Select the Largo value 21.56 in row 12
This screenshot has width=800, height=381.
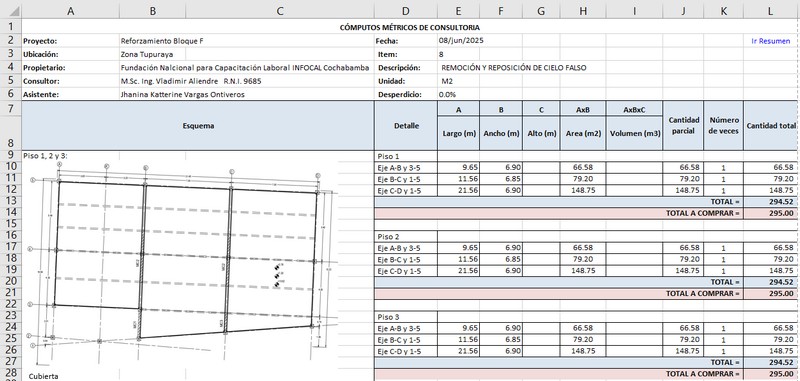coord(458,190)
